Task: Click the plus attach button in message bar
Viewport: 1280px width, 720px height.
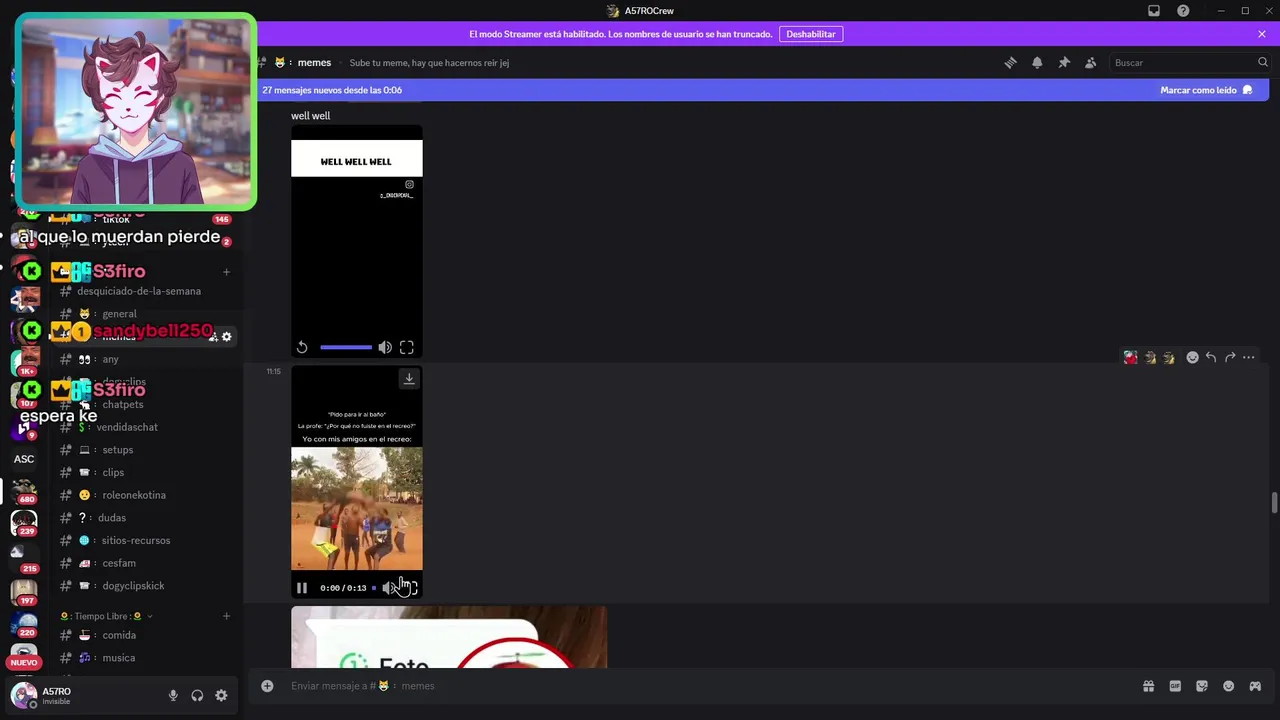Action: (x=267, y=686)
